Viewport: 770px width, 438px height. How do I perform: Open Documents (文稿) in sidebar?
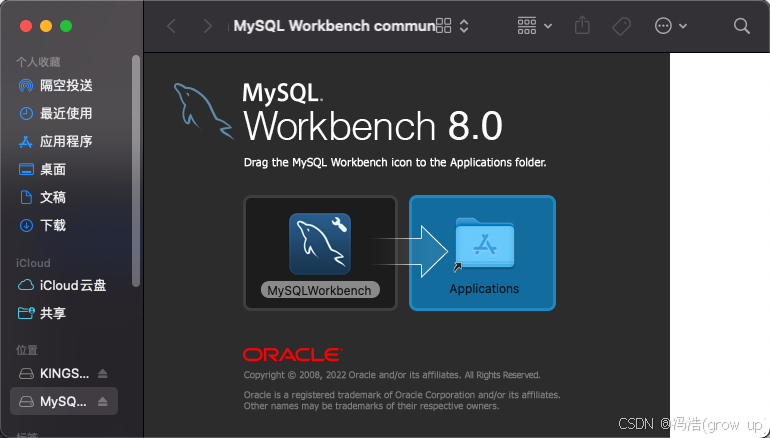[64, 197]
